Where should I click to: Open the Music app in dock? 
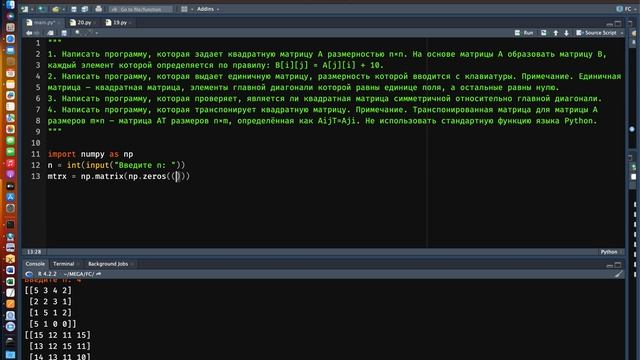tap(10, 163)
